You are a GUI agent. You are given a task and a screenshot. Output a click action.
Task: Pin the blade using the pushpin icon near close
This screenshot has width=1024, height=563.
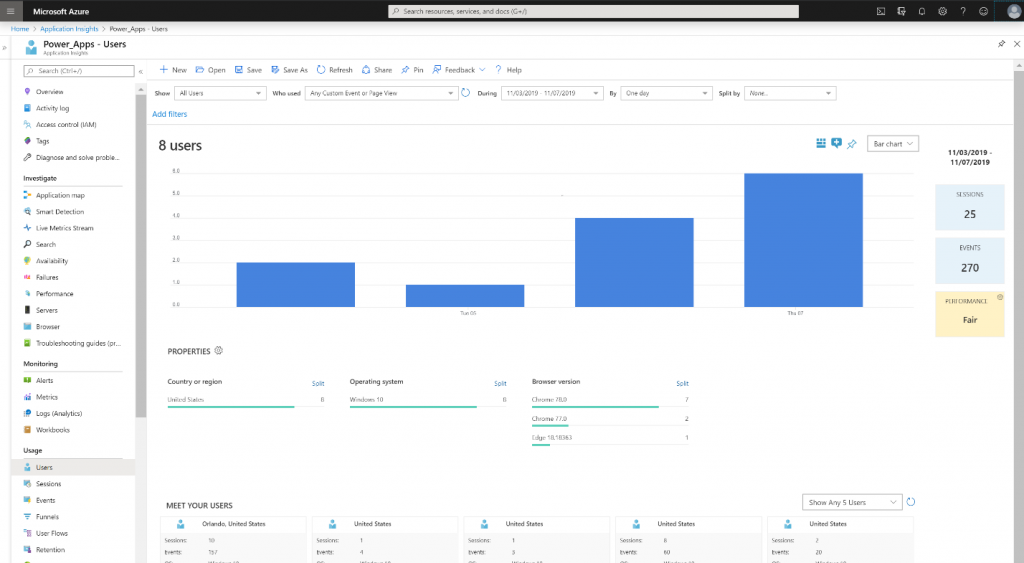(x=1001, y=44)
